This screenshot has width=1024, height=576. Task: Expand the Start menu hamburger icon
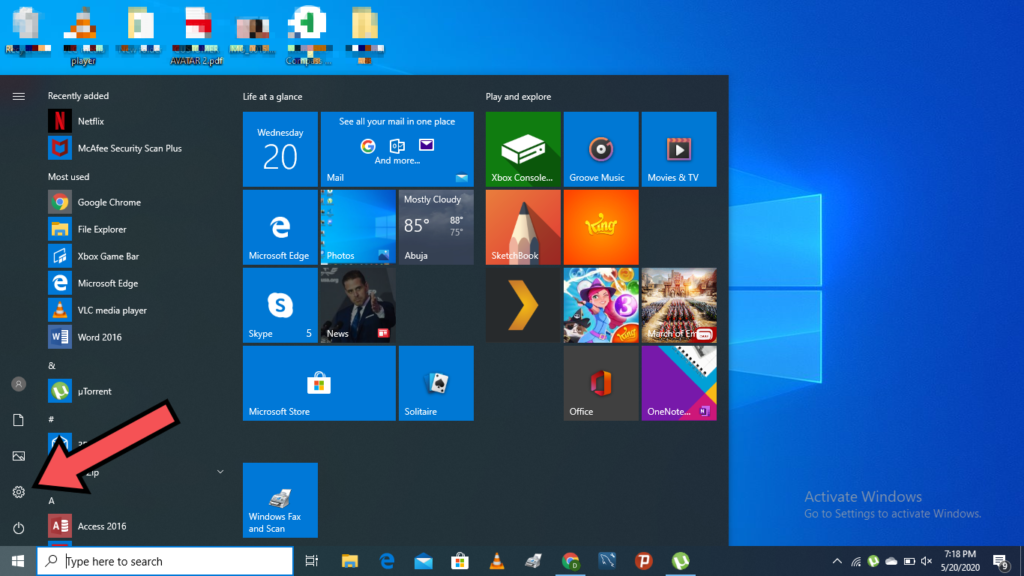point(18,97)
